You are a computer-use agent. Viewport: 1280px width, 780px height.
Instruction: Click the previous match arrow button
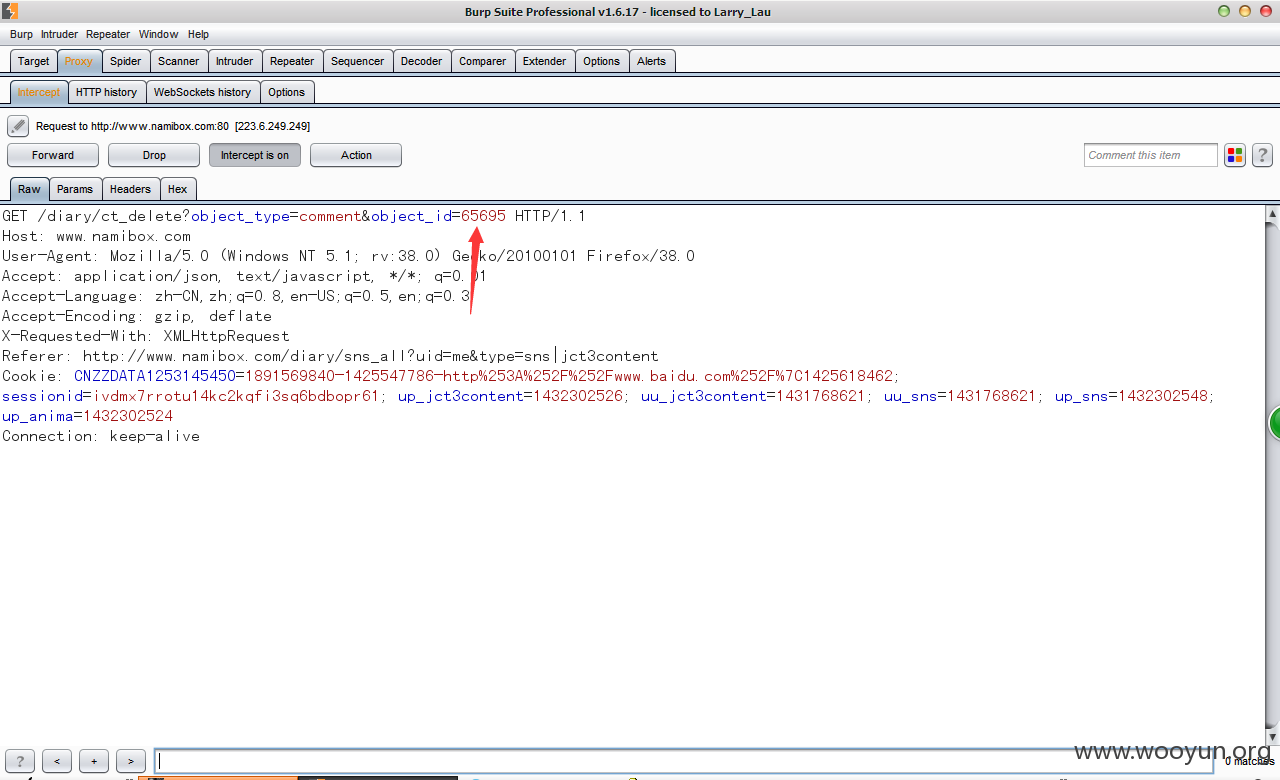point(57,761)
